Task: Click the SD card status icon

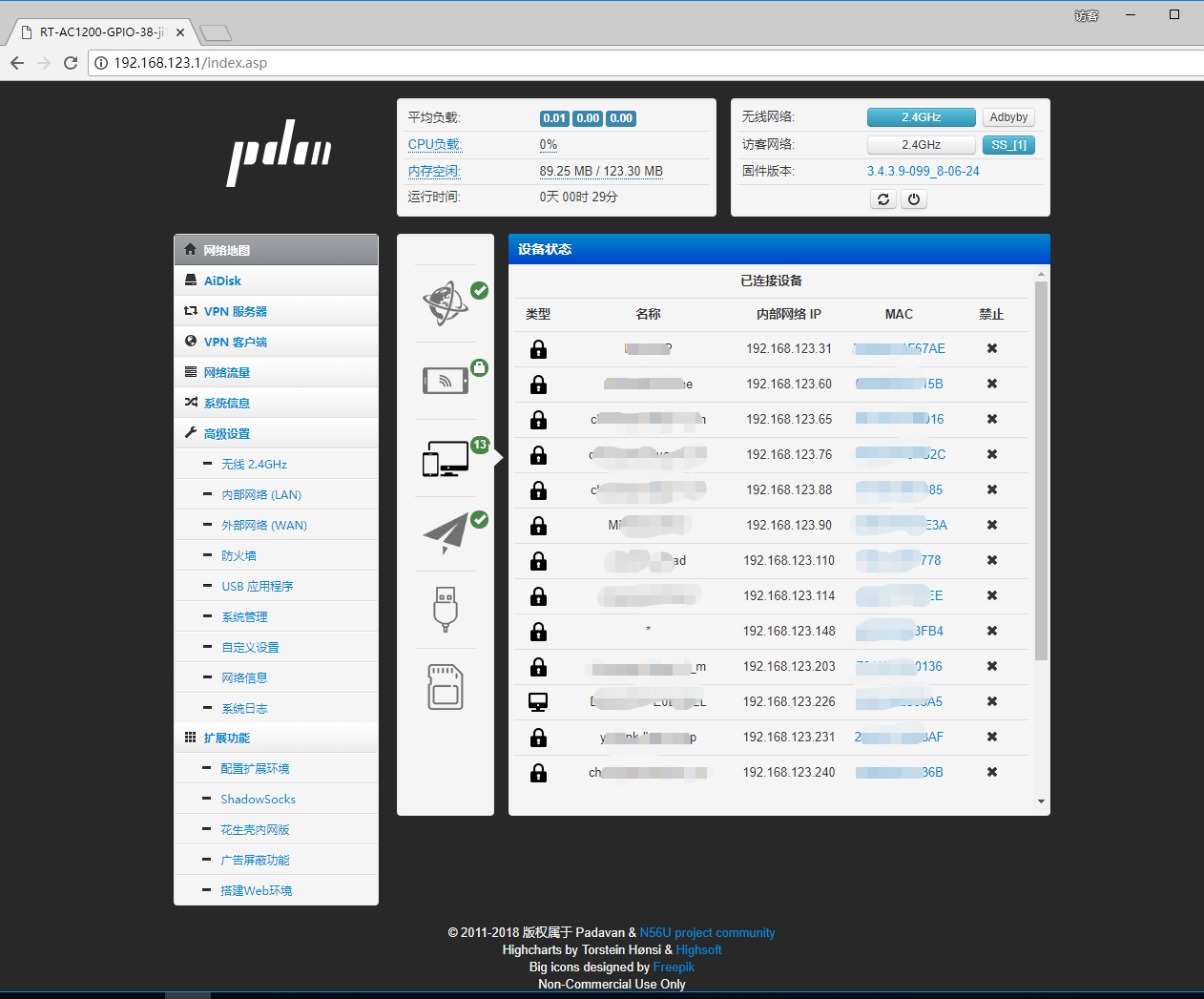Action: coord(446,687)
